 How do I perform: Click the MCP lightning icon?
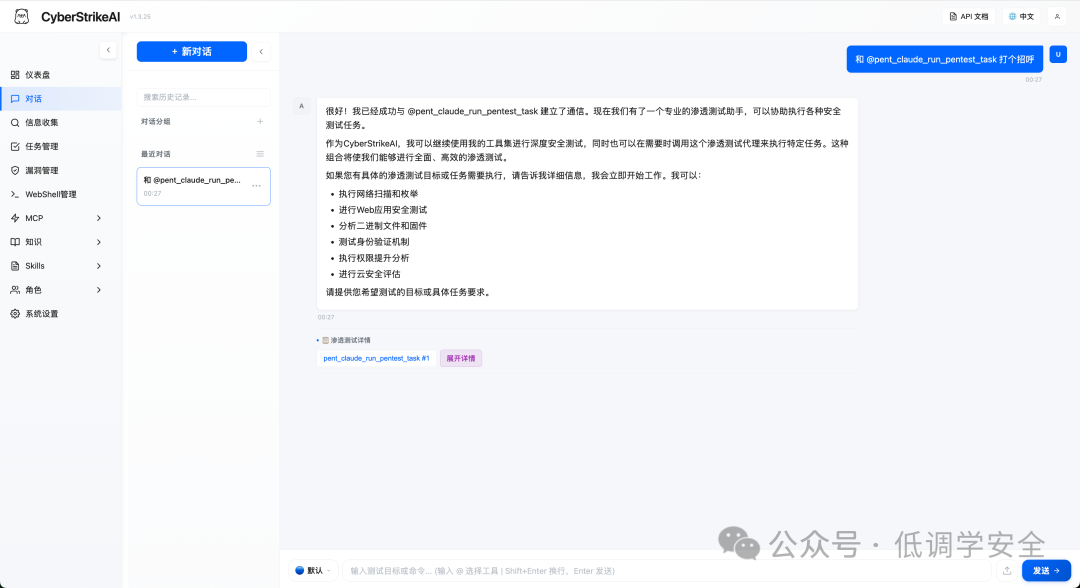point(15,218)
